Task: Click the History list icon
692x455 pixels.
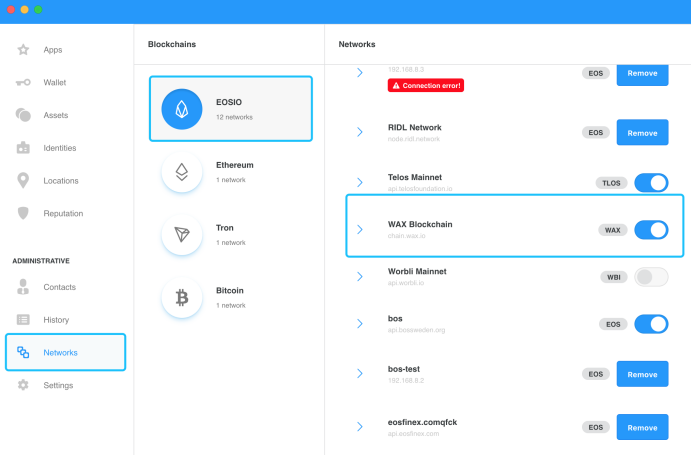Action: [x=23, y=320]
